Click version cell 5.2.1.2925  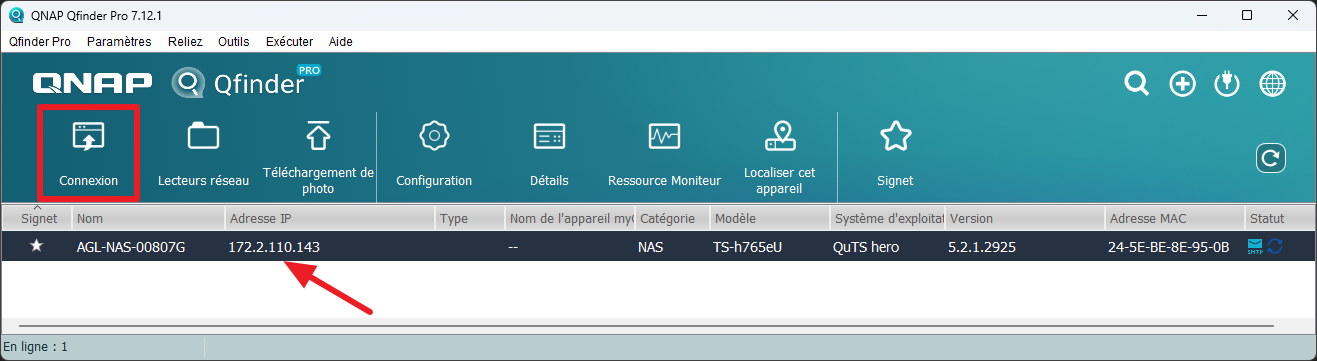pos(982,246)
